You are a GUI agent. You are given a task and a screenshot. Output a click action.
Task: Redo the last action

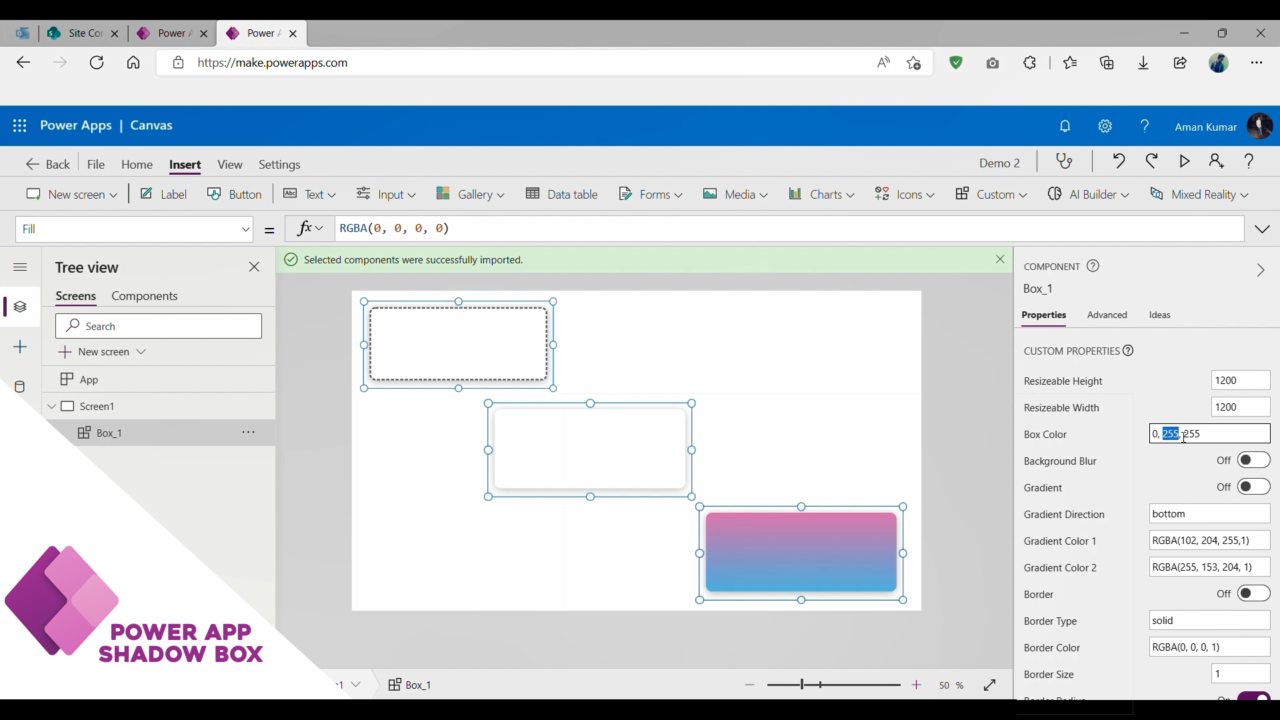(1152, 161)
